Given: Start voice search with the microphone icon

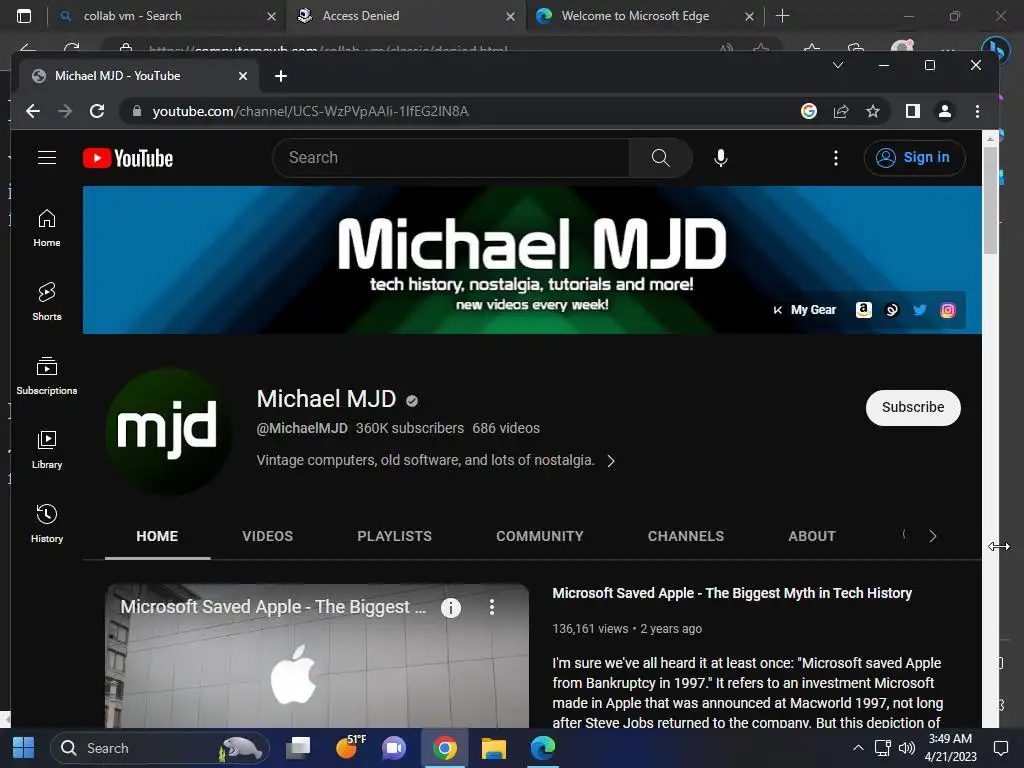Looking at the screenshot, I should pyautogui.click(x=720, y=157).
